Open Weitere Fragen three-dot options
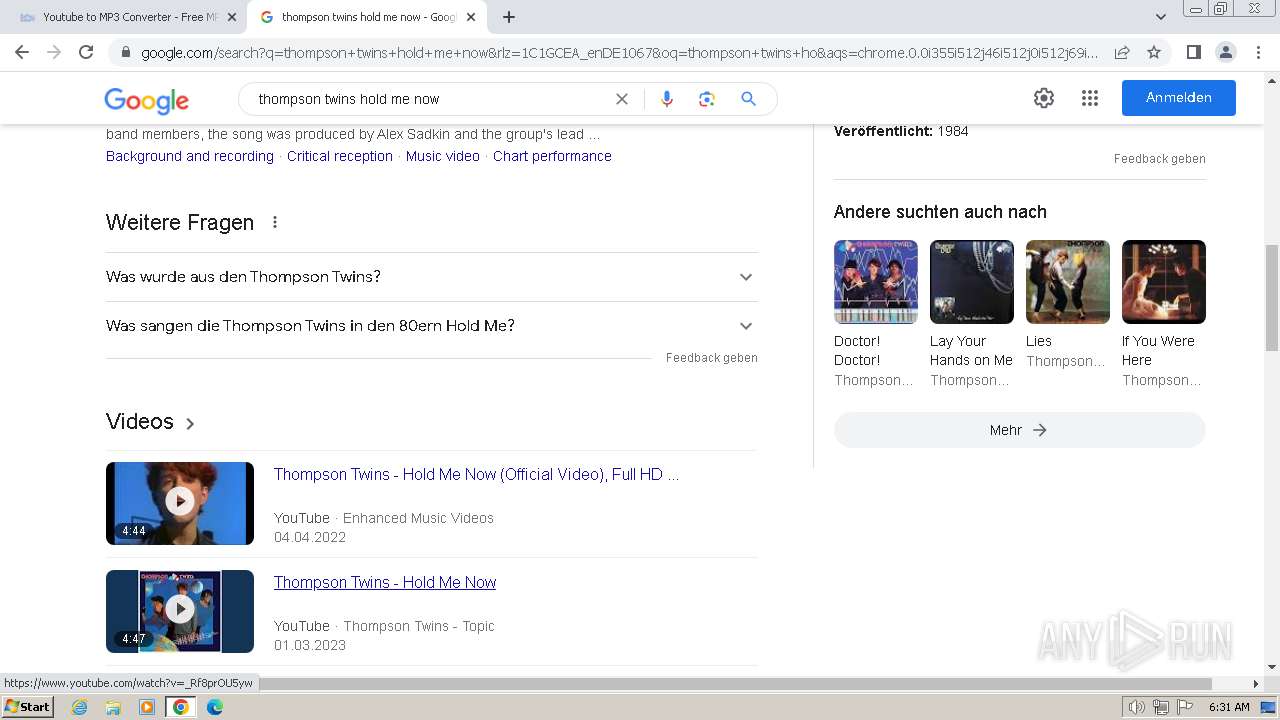 point(275,222)
